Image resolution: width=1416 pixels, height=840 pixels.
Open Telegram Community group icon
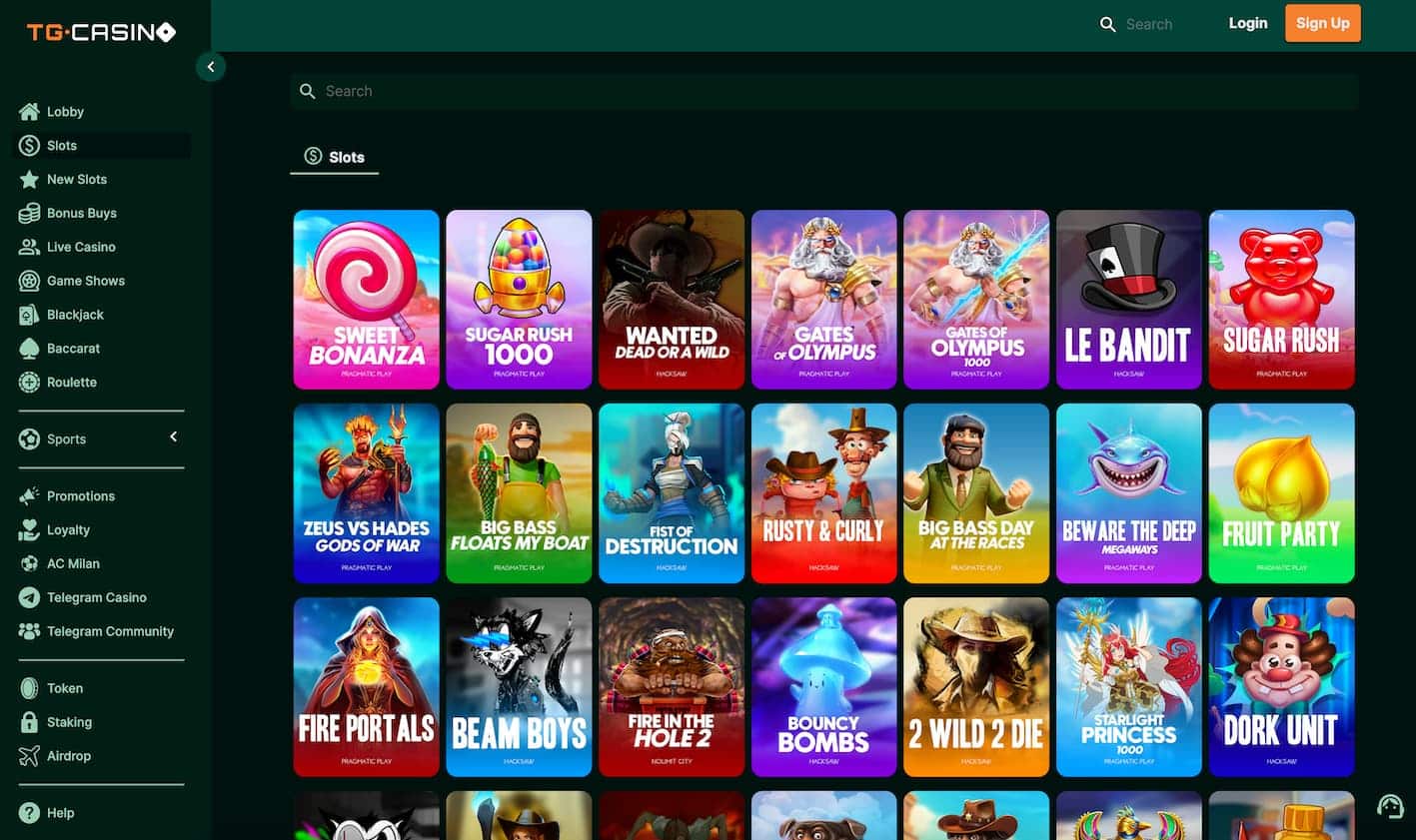29,631
